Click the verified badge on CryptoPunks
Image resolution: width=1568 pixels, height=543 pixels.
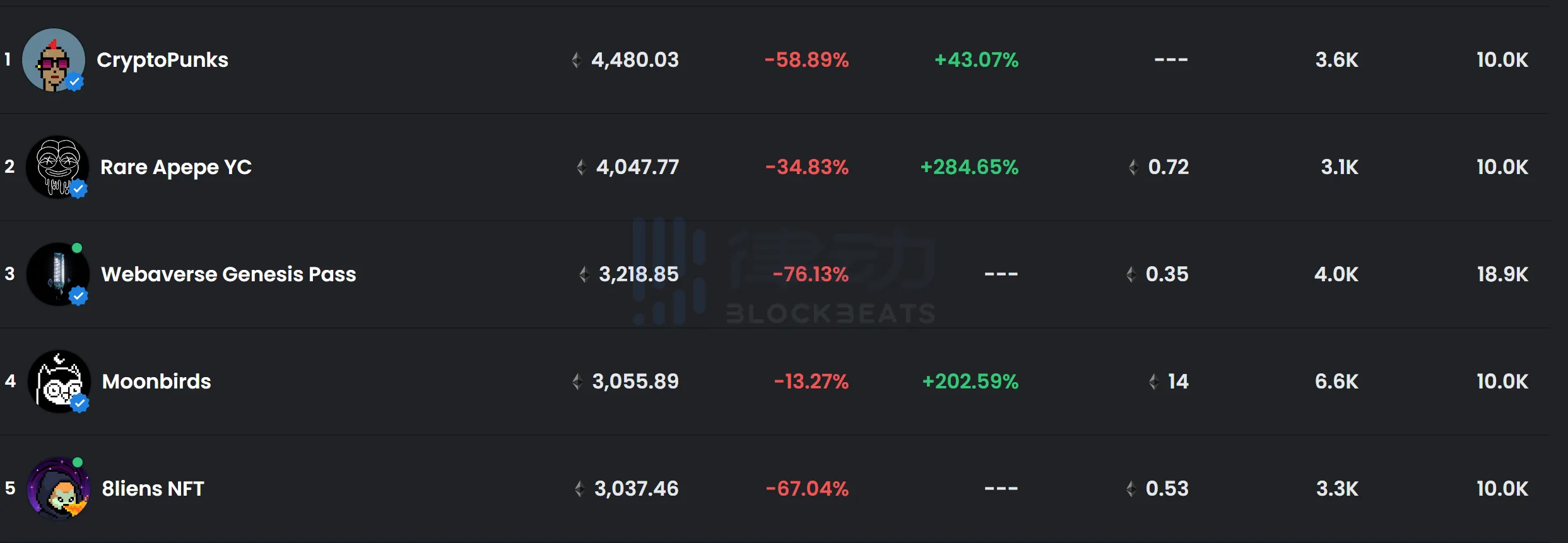coord(75,81)
